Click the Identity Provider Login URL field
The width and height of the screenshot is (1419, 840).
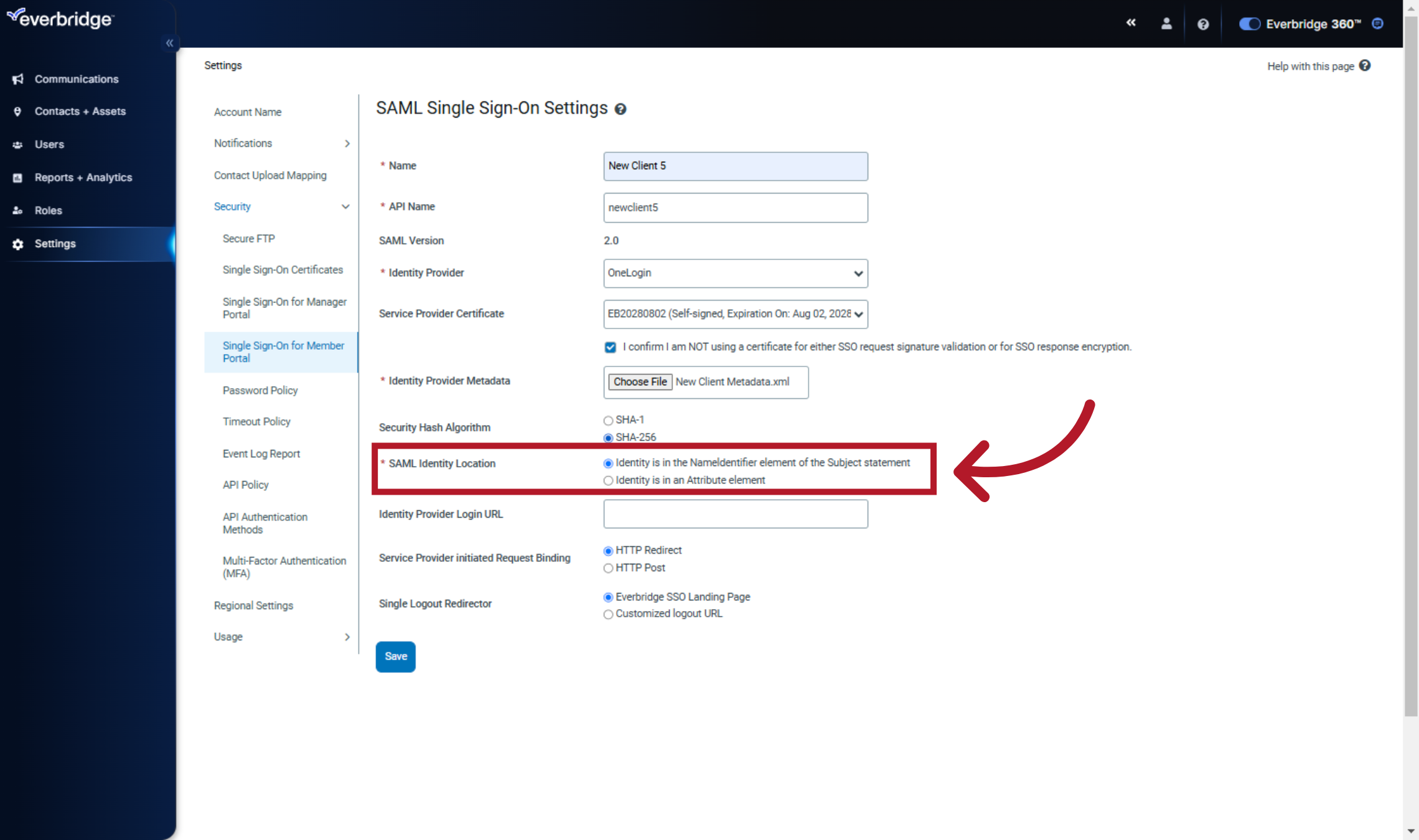pos(735,513)
